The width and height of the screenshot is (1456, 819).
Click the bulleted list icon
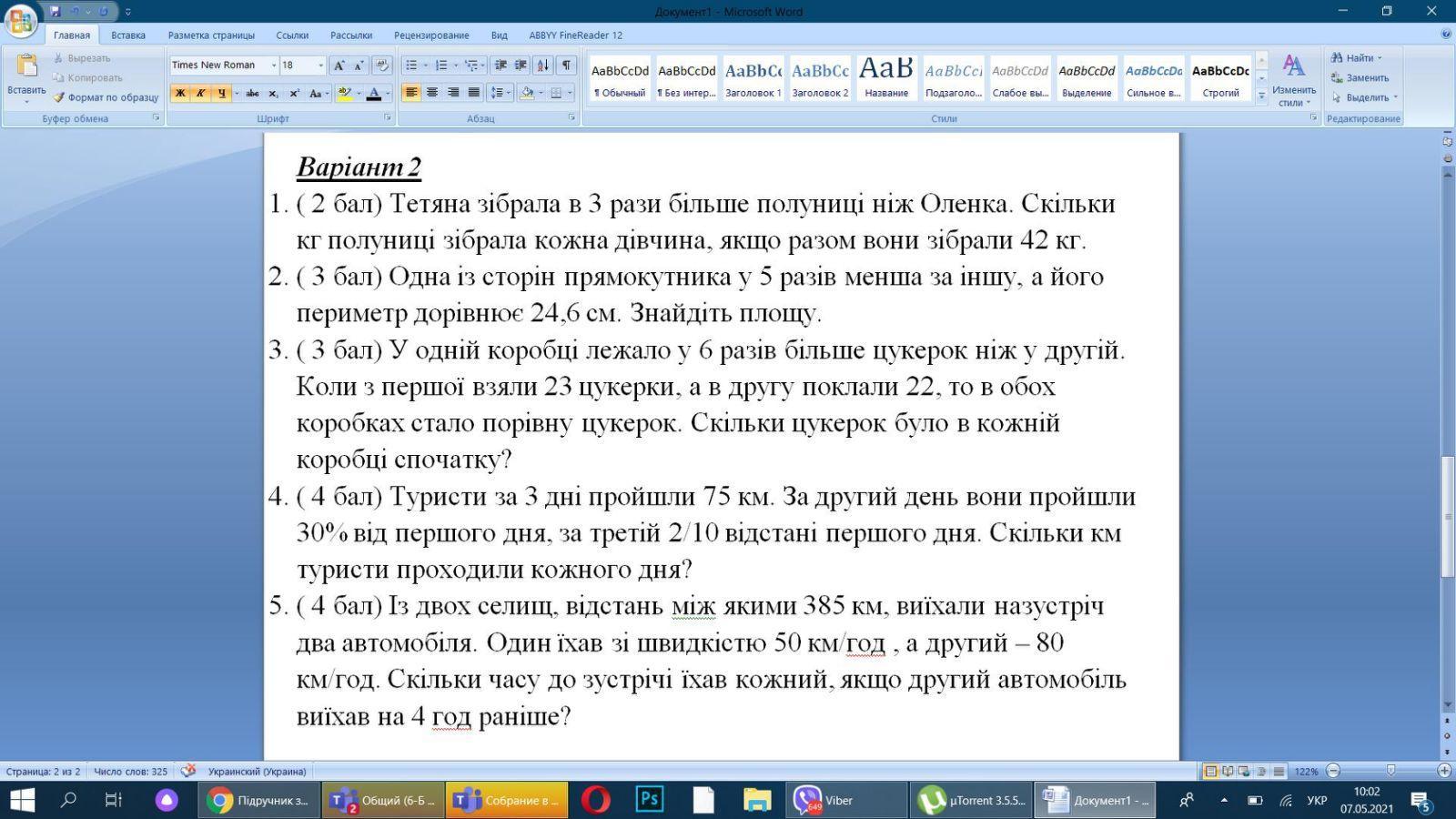tap(411, 66)
